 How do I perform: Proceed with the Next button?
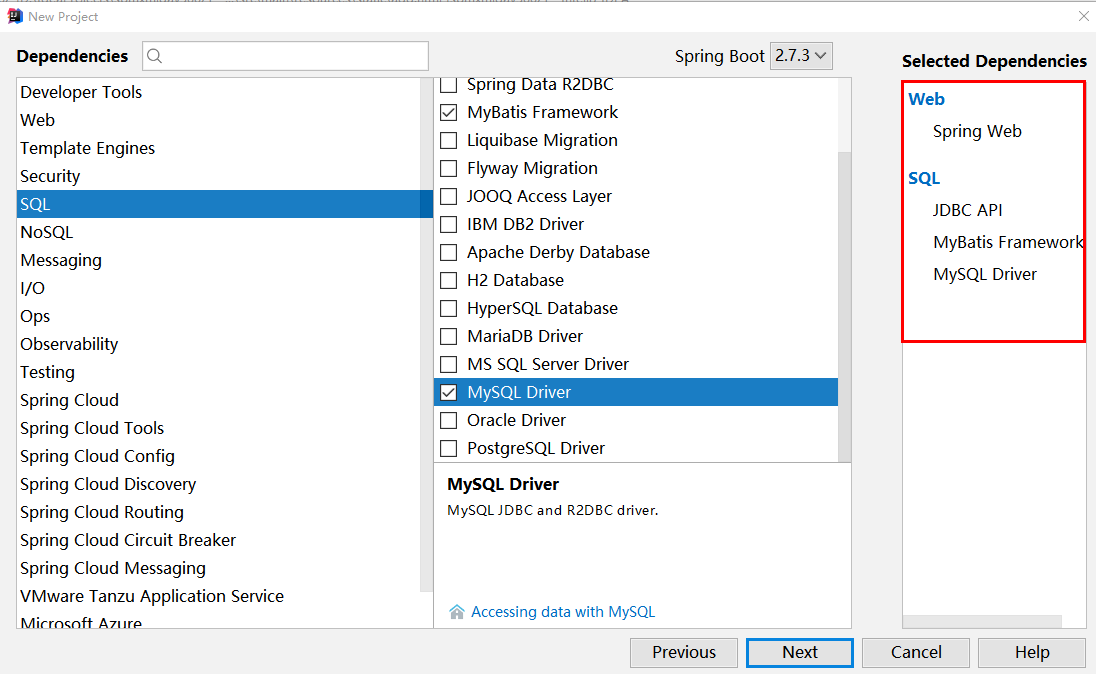pos(800,652)
